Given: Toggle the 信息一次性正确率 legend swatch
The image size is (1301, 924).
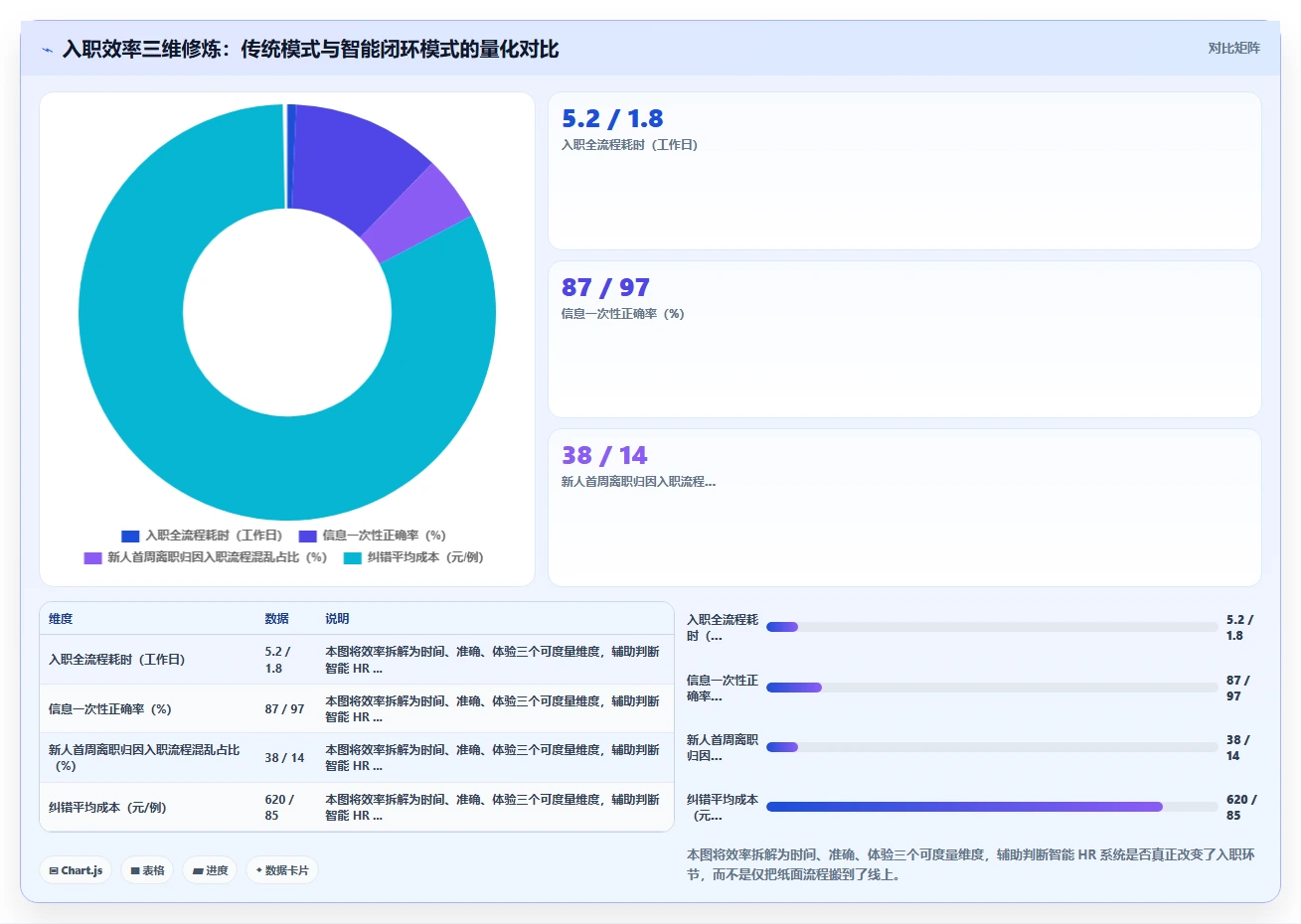Looking at the screenshot, I should click(307, 536).
